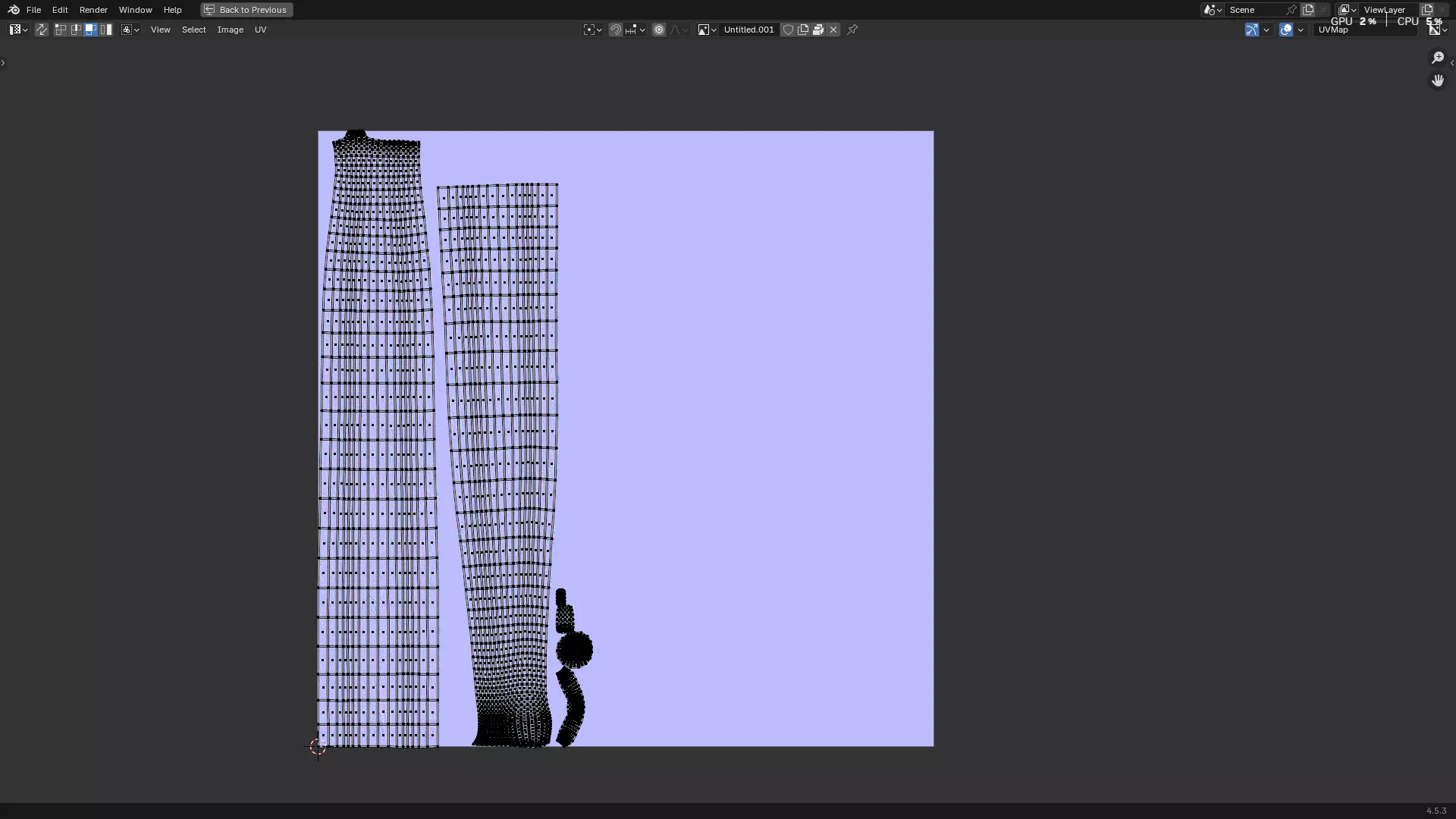Open the UV menu
The height and width of the screenshot is (819, 1456).
[260, 30]
